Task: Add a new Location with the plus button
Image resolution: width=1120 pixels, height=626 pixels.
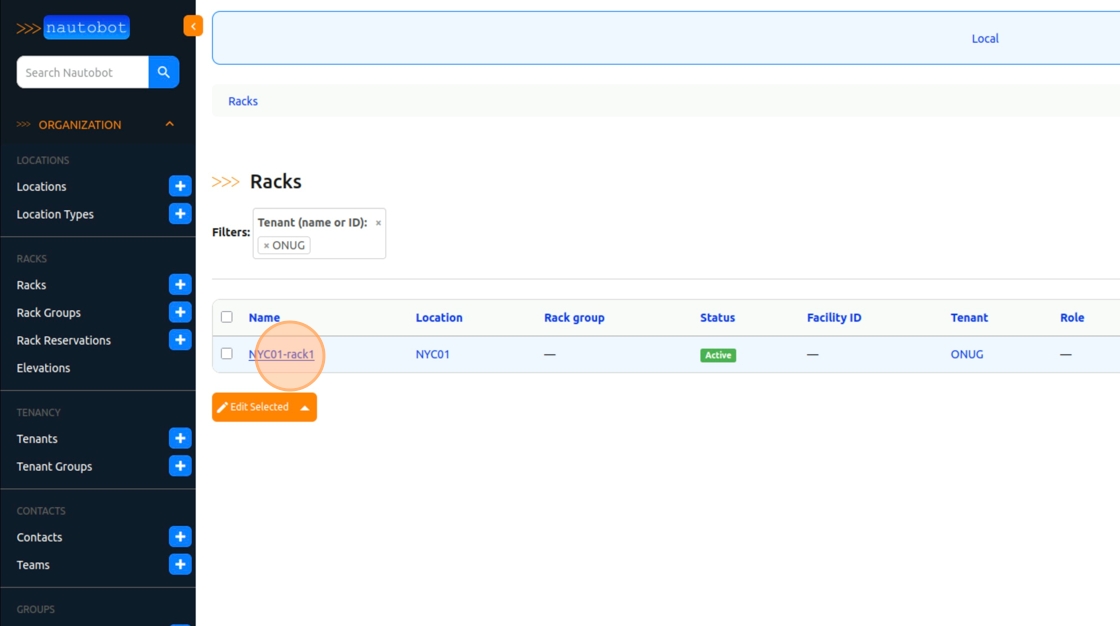Action: (180, 186)
